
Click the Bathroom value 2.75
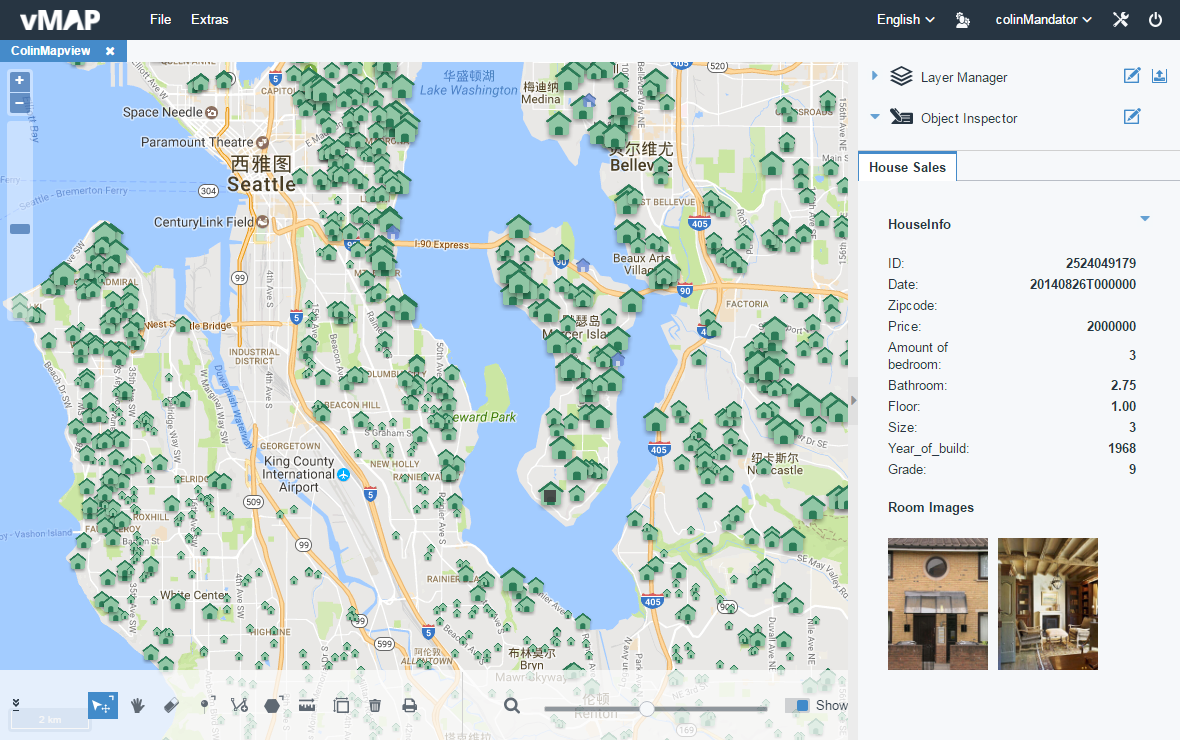[x=1124, y=385]
